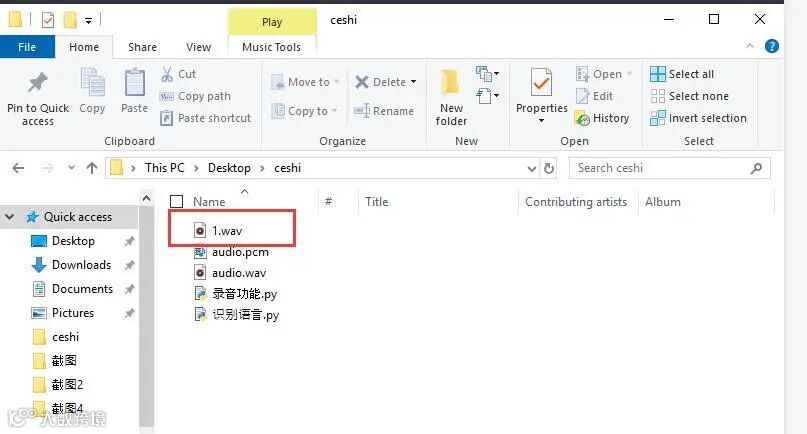Screen dimensions: 807x434
Task: Open the File menu tab
Action: click(27, 47)
